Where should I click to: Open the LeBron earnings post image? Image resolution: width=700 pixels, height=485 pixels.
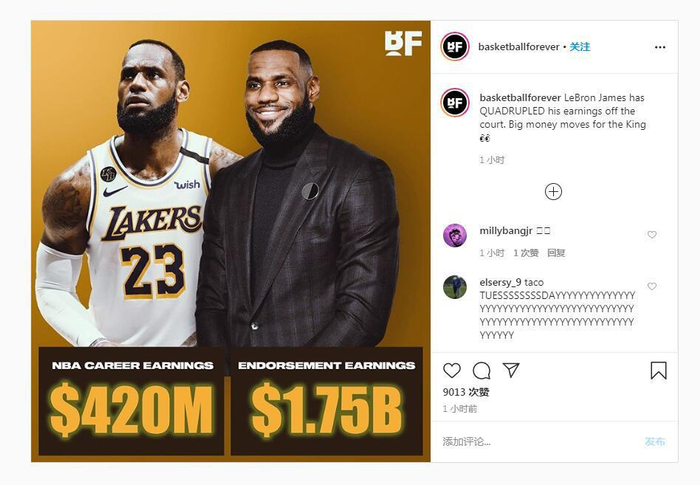coord(230,241)
